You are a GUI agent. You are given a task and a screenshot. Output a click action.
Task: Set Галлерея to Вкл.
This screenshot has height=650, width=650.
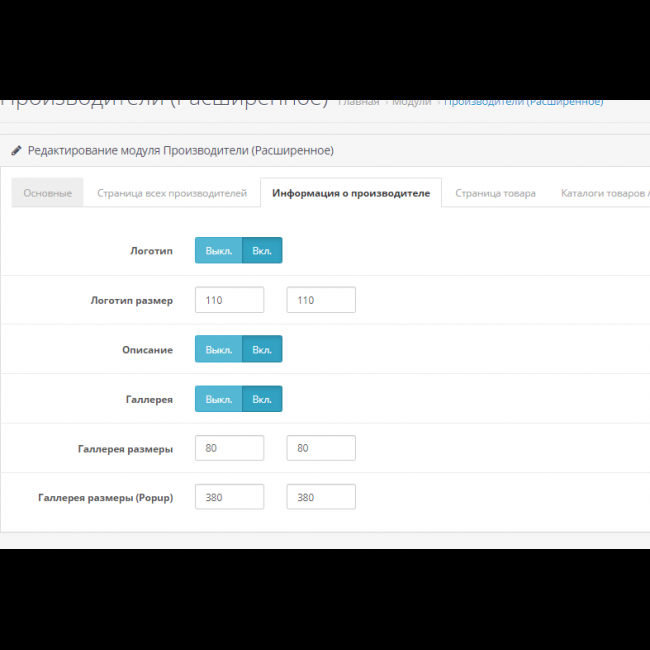(x=262, y=399)
